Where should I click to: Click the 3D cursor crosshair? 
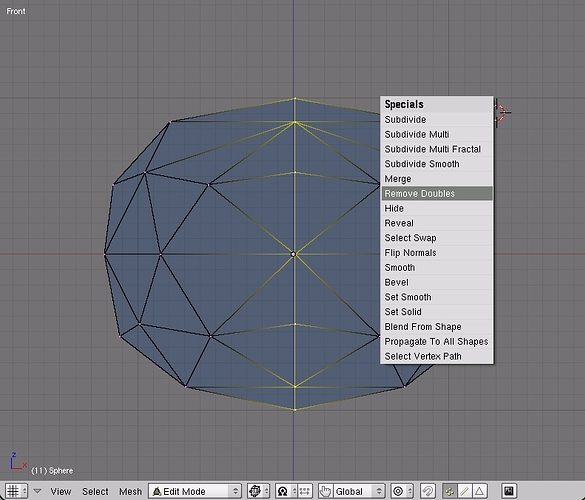501,112
